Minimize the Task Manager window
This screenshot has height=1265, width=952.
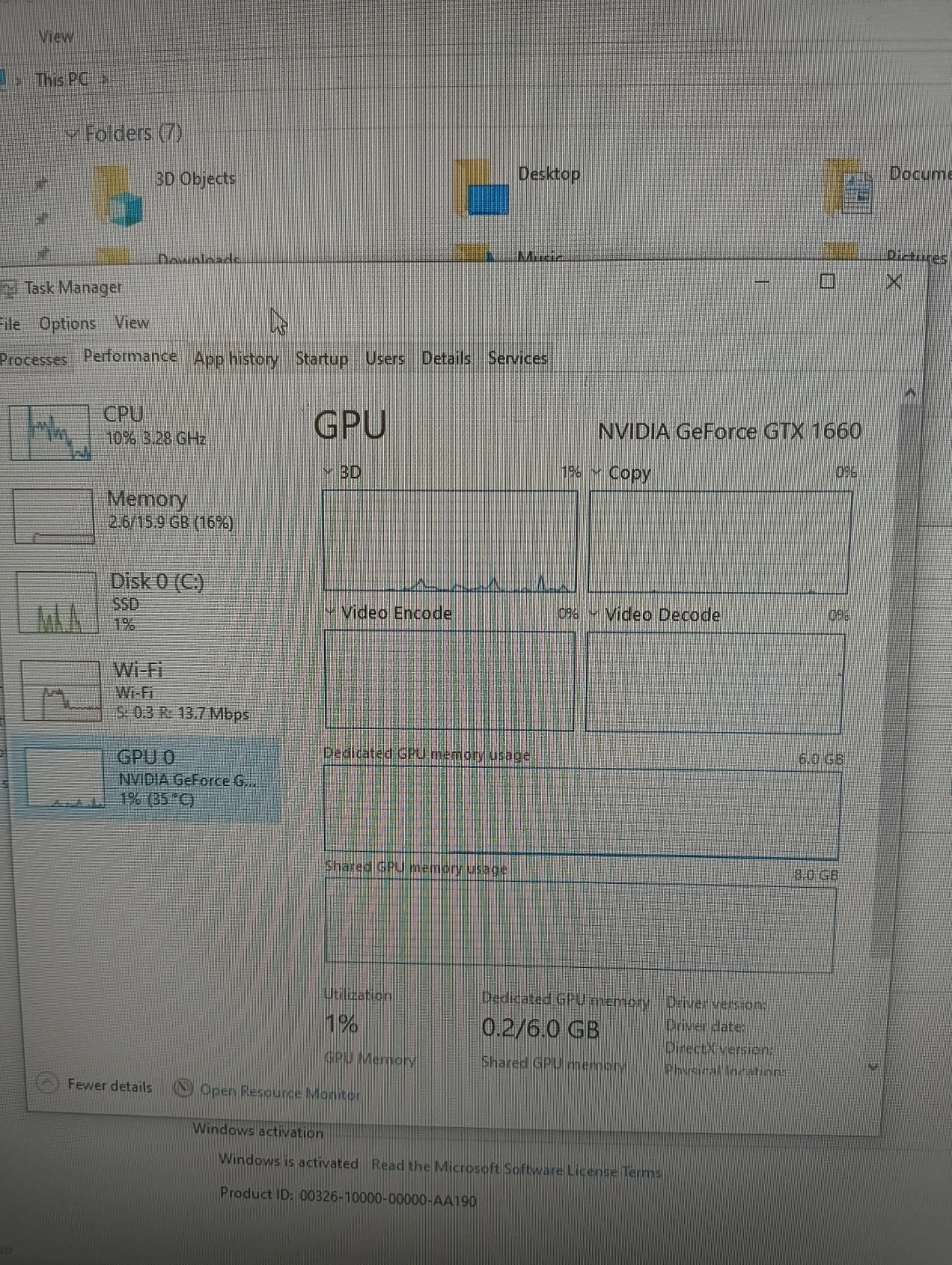pos(761,281)
